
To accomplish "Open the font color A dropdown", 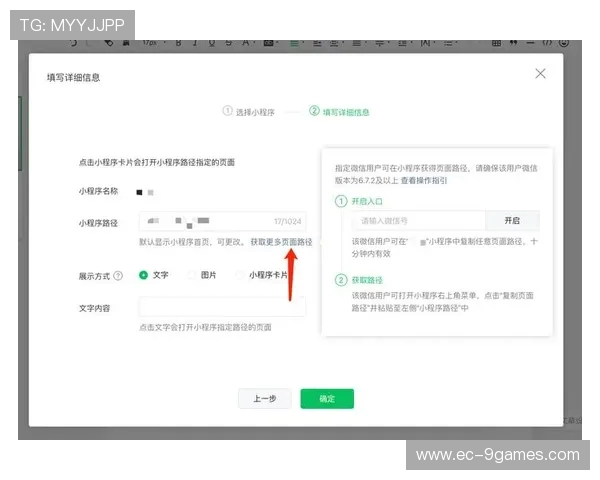I will tap(247, 43).
